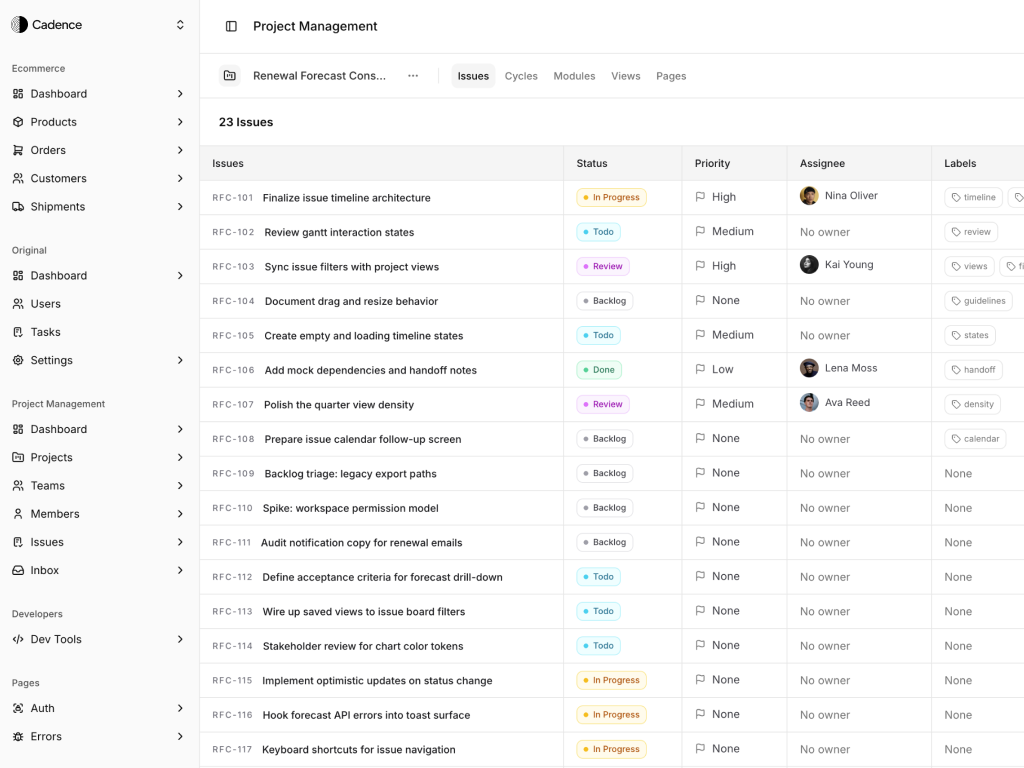Click the RFC-112 issue ID

tap(232, 577)
